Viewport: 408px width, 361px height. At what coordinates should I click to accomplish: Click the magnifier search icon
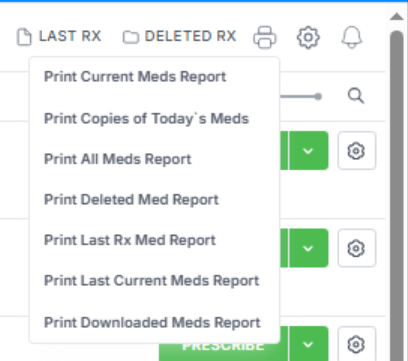point(356,96)
